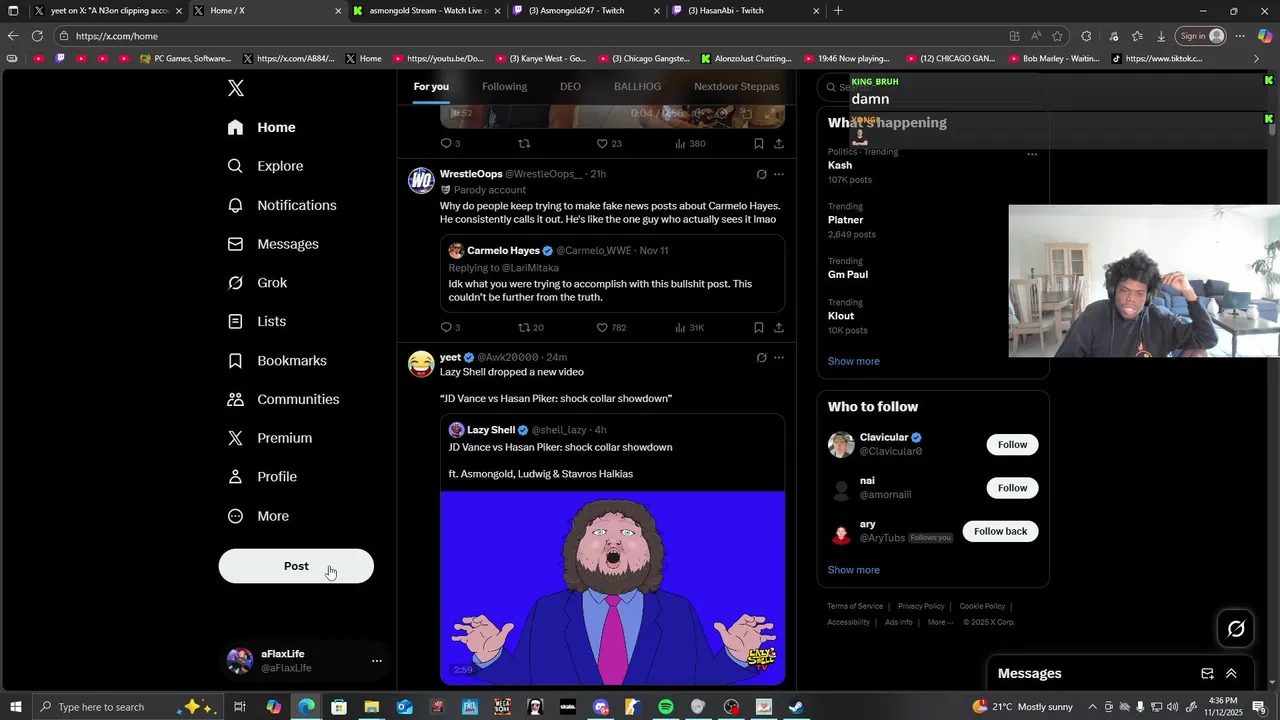Bookmark the WrestleOops post

pos(759,327)
